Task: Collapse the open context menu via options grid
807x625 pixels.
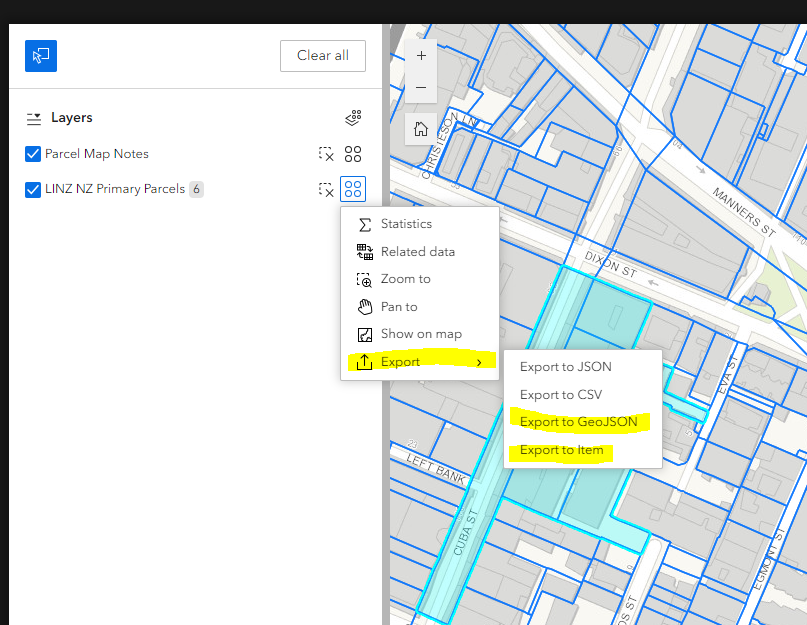Action: point(352,189)
